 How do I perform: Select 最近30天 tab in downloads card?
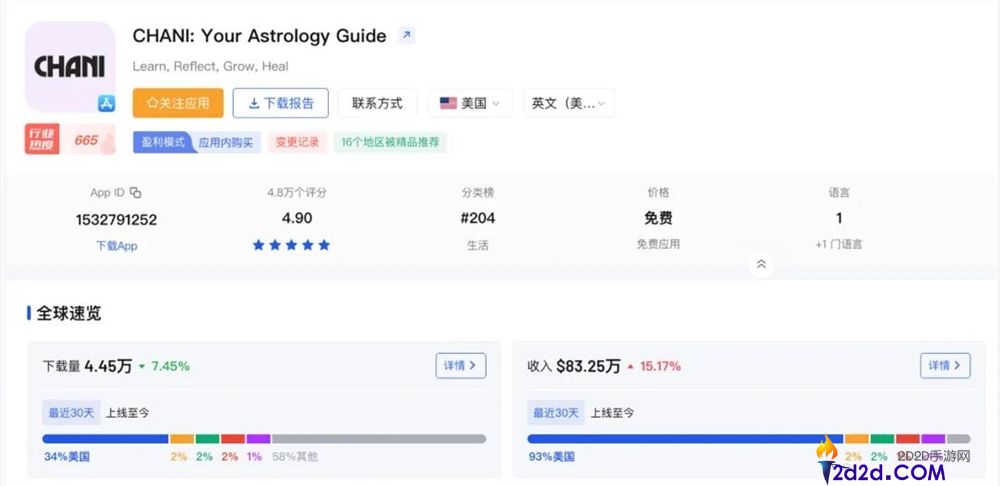71,413
